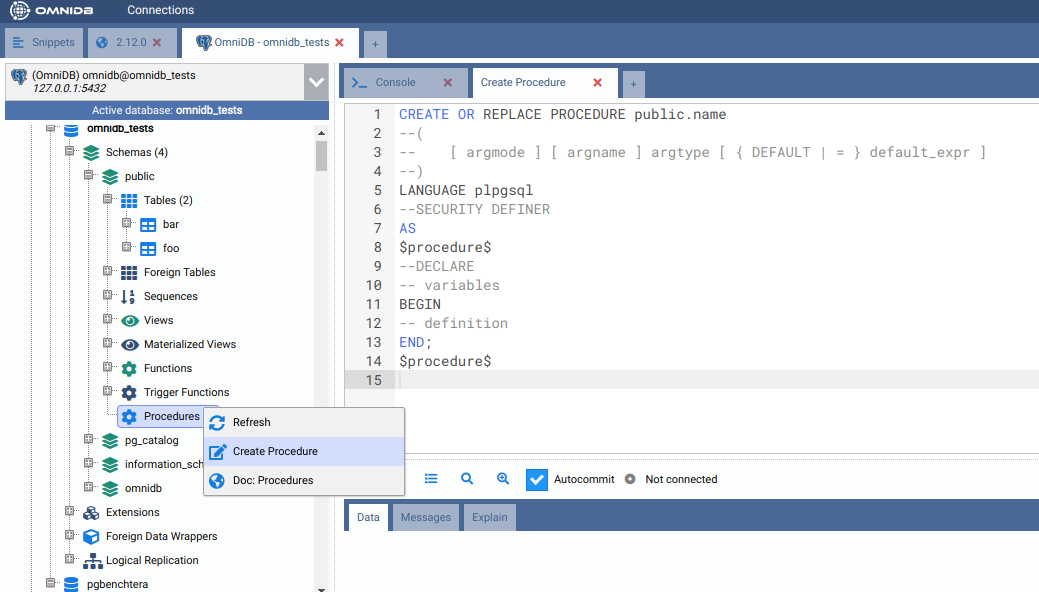Click the Sequences icon in tree
This screenshot has width=1039, height=592.
pos(129,296)
